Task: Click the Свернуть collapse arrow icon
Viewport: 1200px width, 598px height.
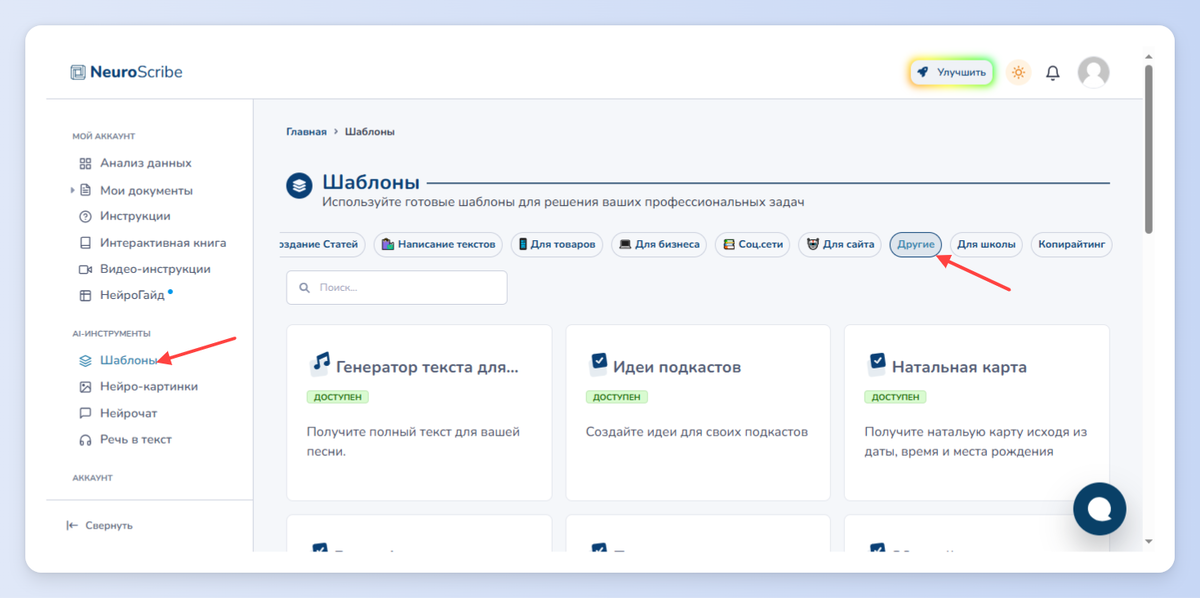Action: tap(72, 525)
